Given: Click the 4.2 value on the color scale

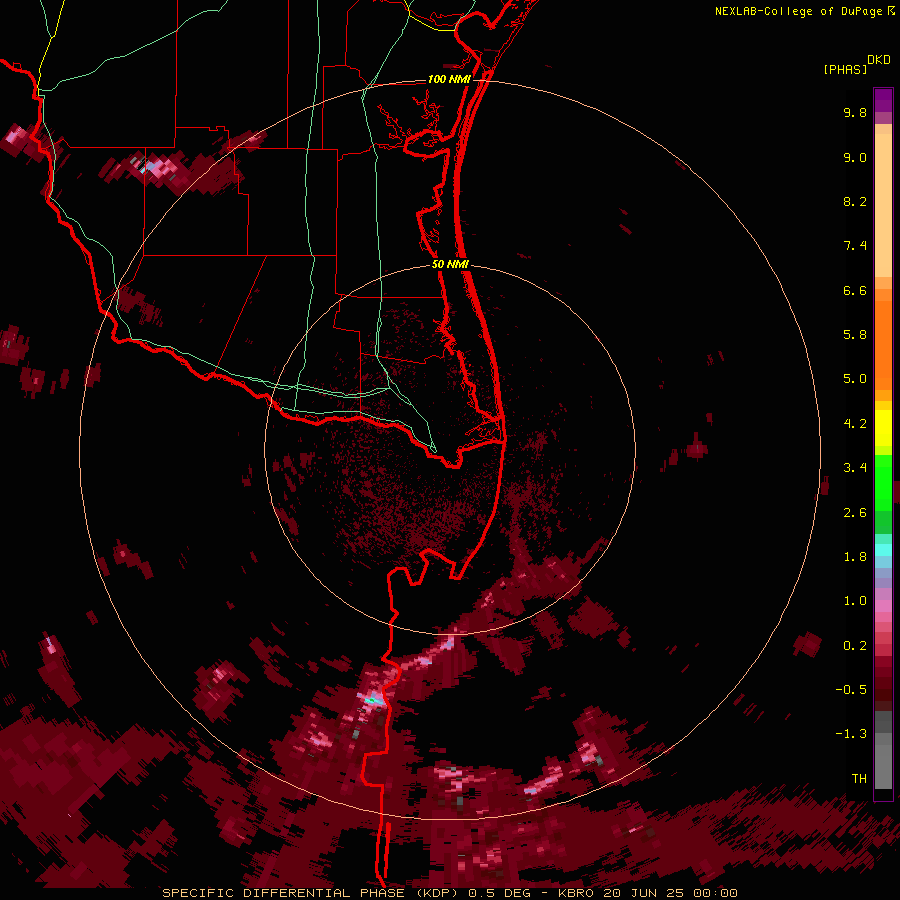Looking at the screenshot, I should pyautogui.click(x=855, y=424).
